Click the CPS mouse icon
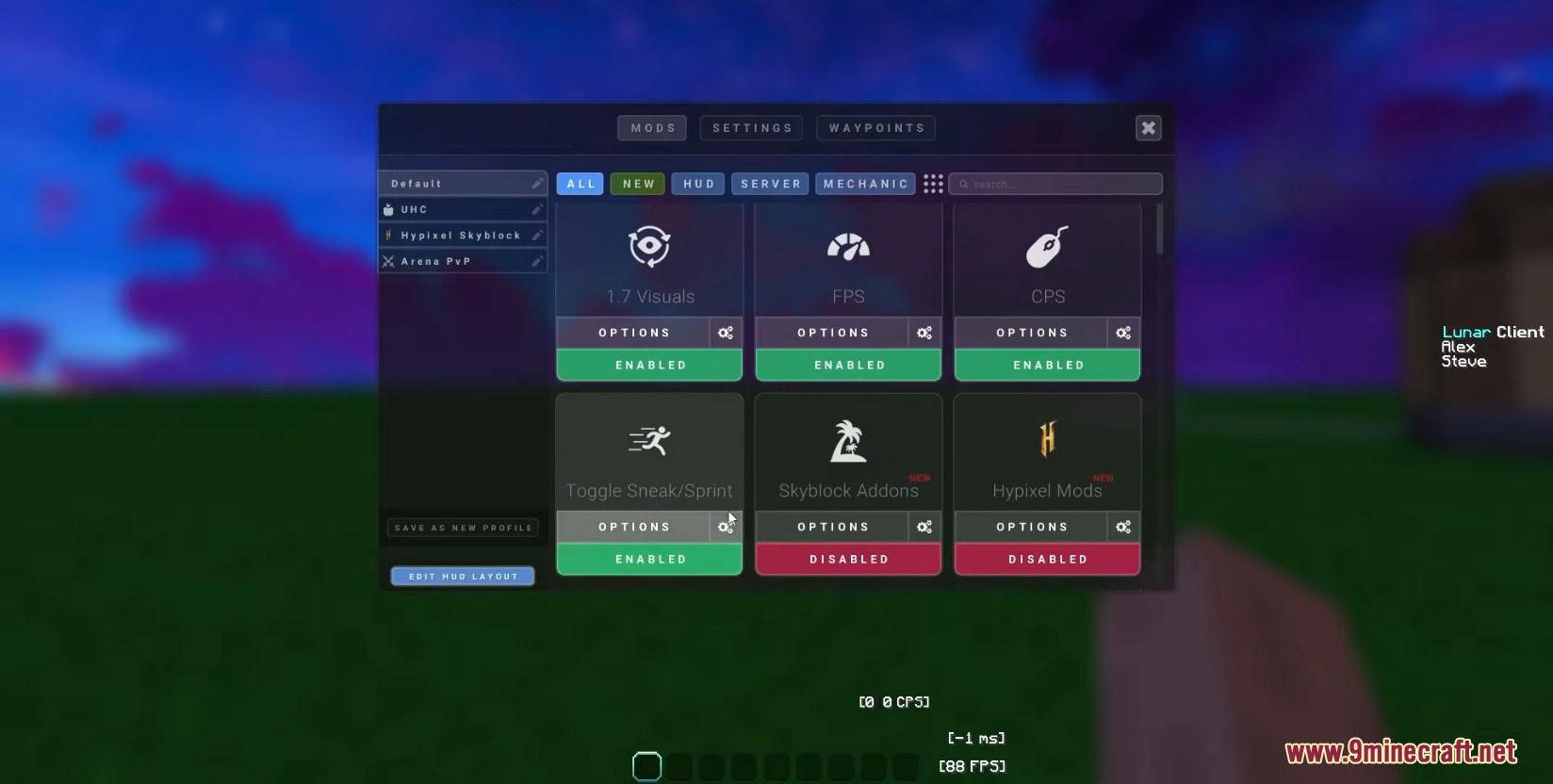 click(1047, 247)
